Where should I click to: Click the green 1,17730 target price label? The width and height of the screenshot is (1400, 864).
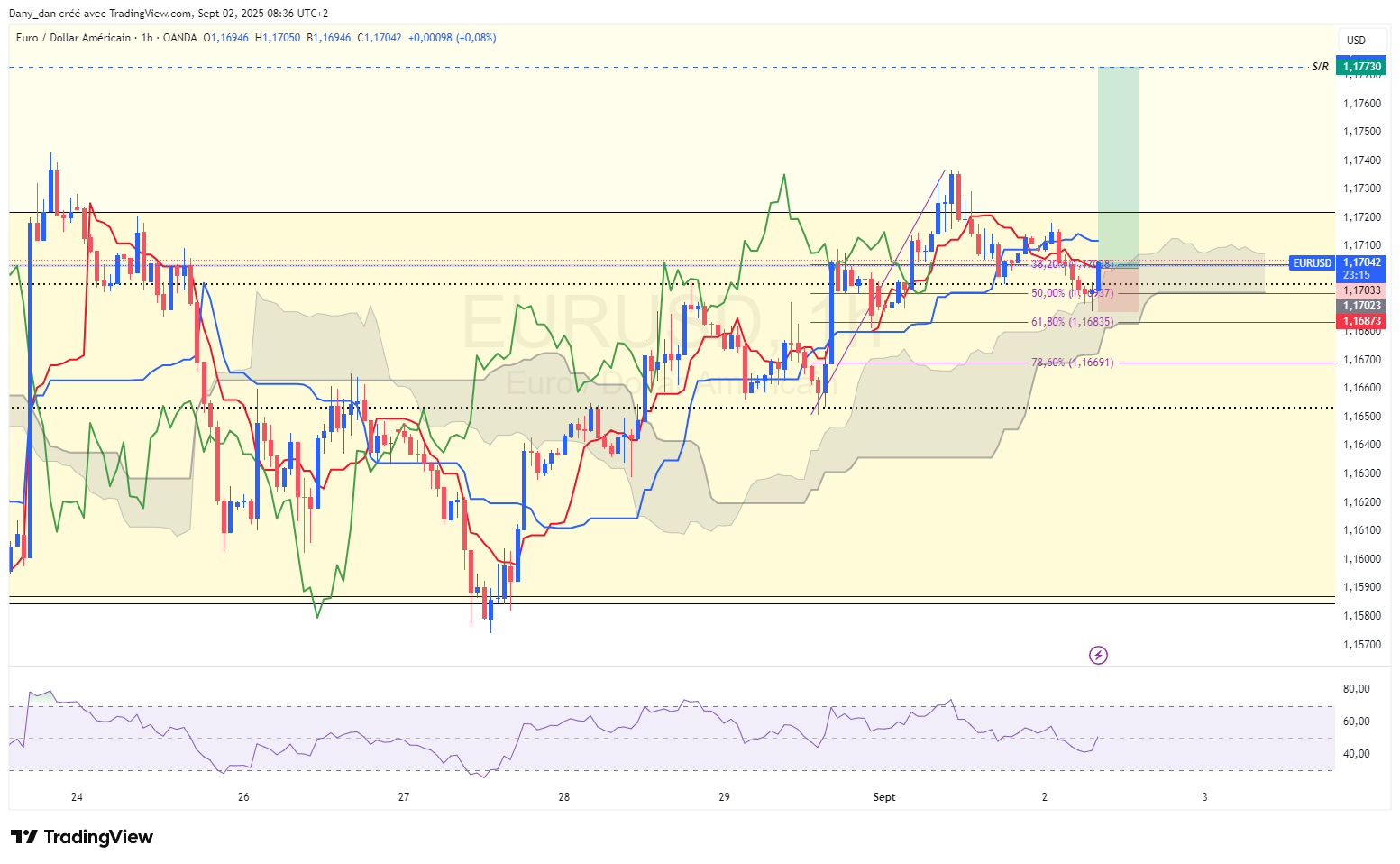(1362, 67)
